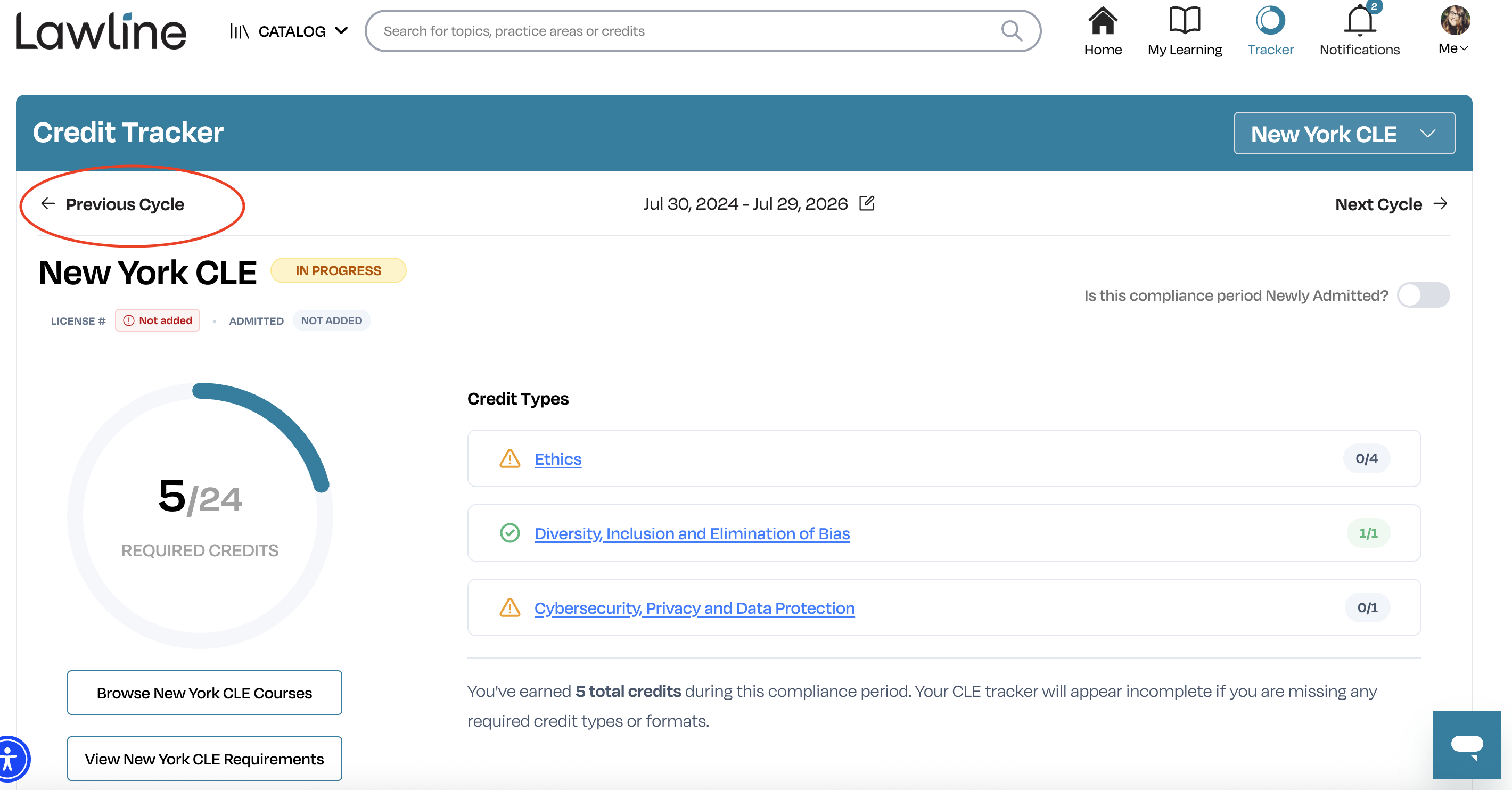Click the IN PROGRESS status badge

tap(338, 270)
